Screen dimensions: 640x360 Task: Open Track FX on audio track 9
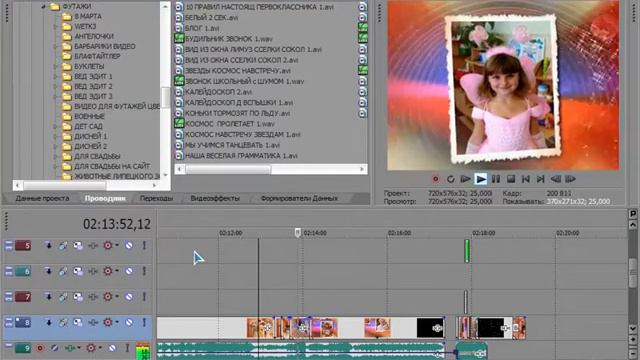pyautogui.click(x=70, y=348)
